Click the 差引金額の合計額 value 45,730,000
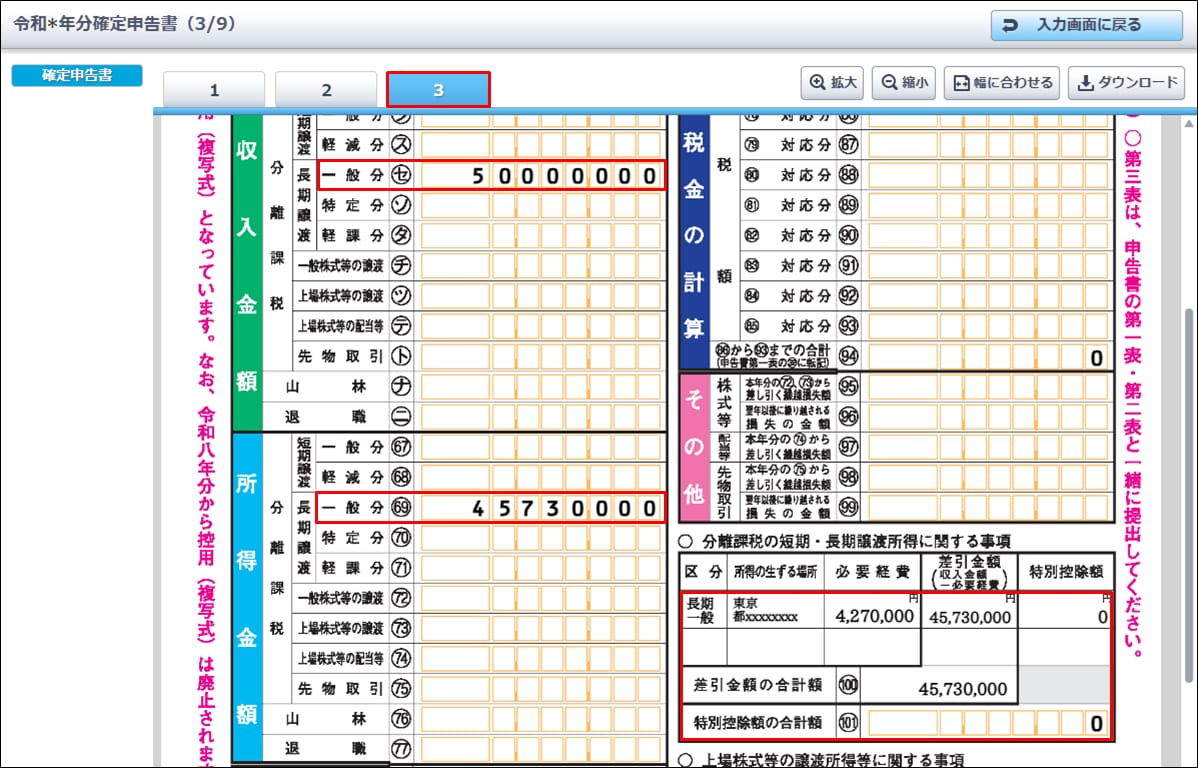This screenshot has height=768, width=1198. 938,688
